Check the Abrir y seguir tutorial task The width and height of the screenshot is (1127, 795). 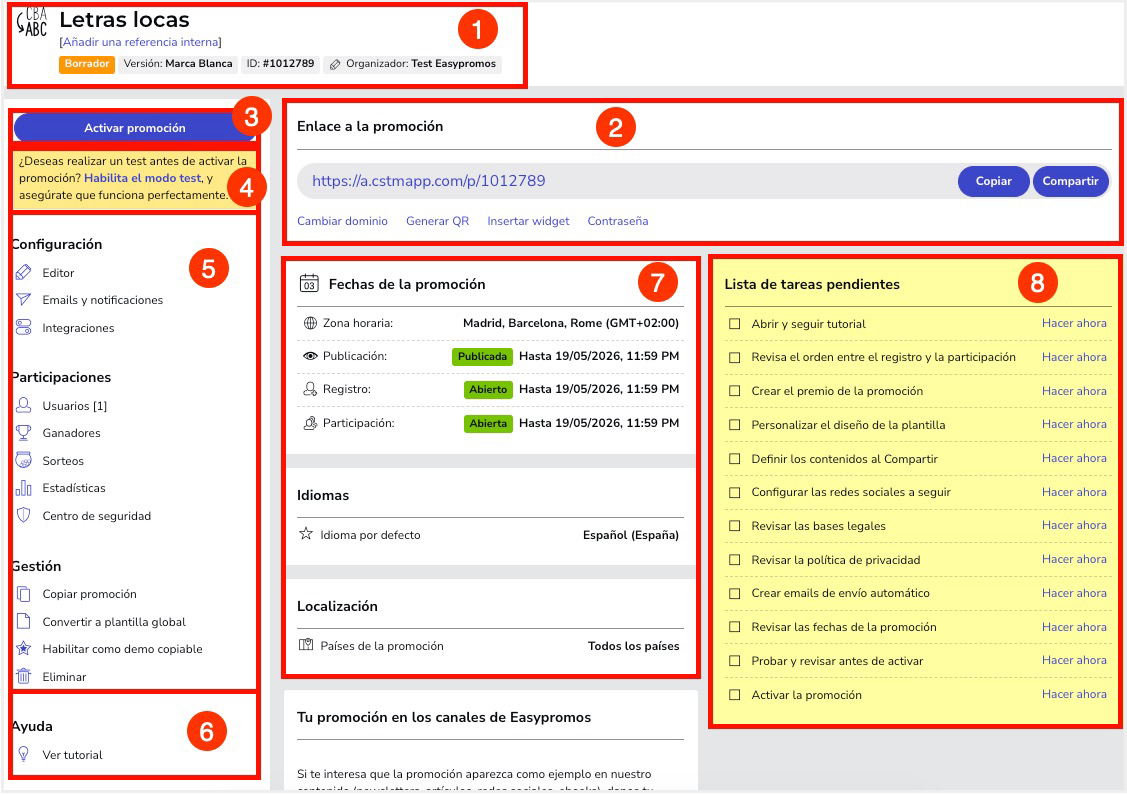pos(735,324)
